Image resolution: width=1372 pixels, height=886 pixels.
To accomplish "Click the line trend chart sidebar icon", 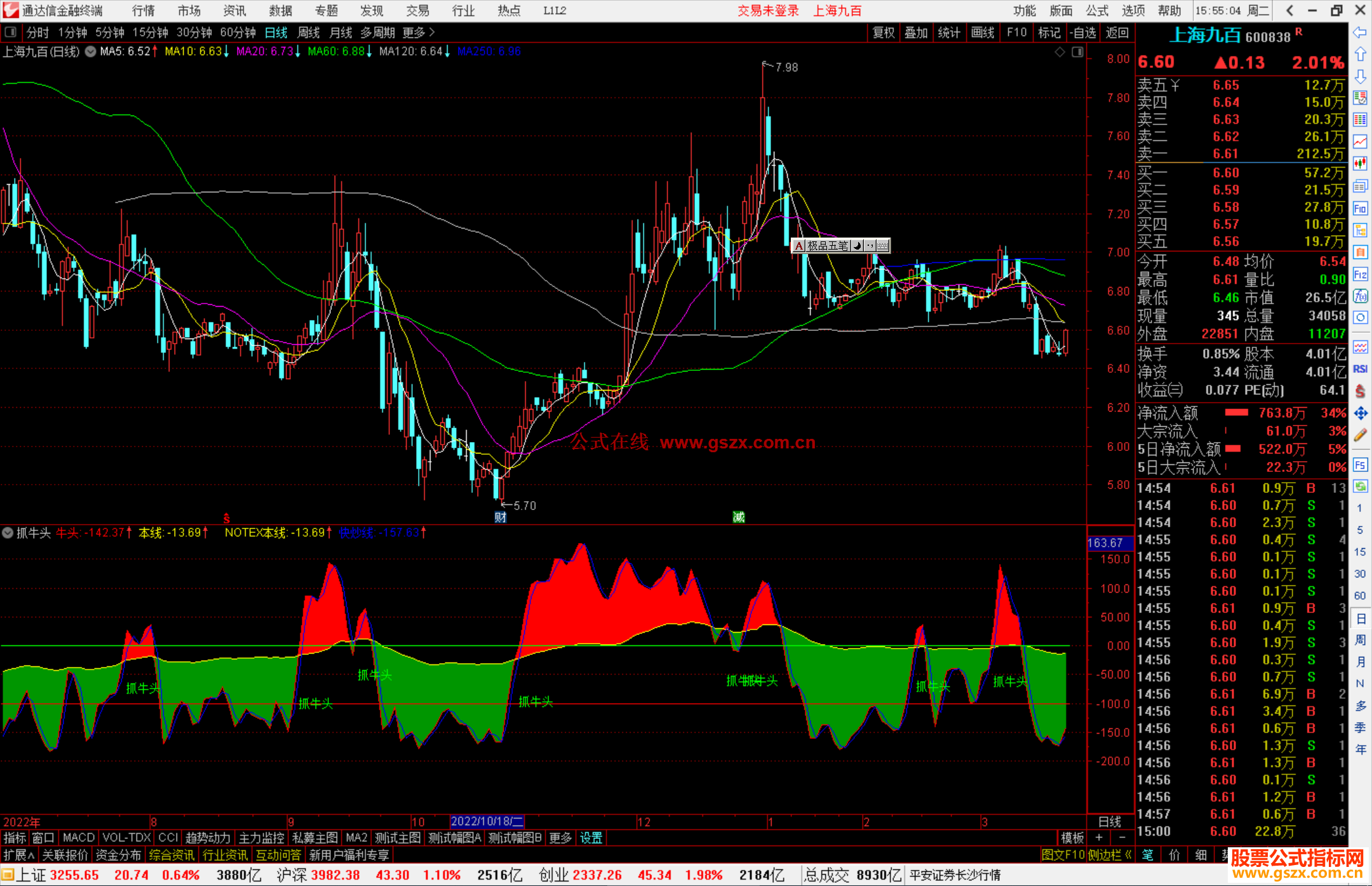I will coord(1360,141).
